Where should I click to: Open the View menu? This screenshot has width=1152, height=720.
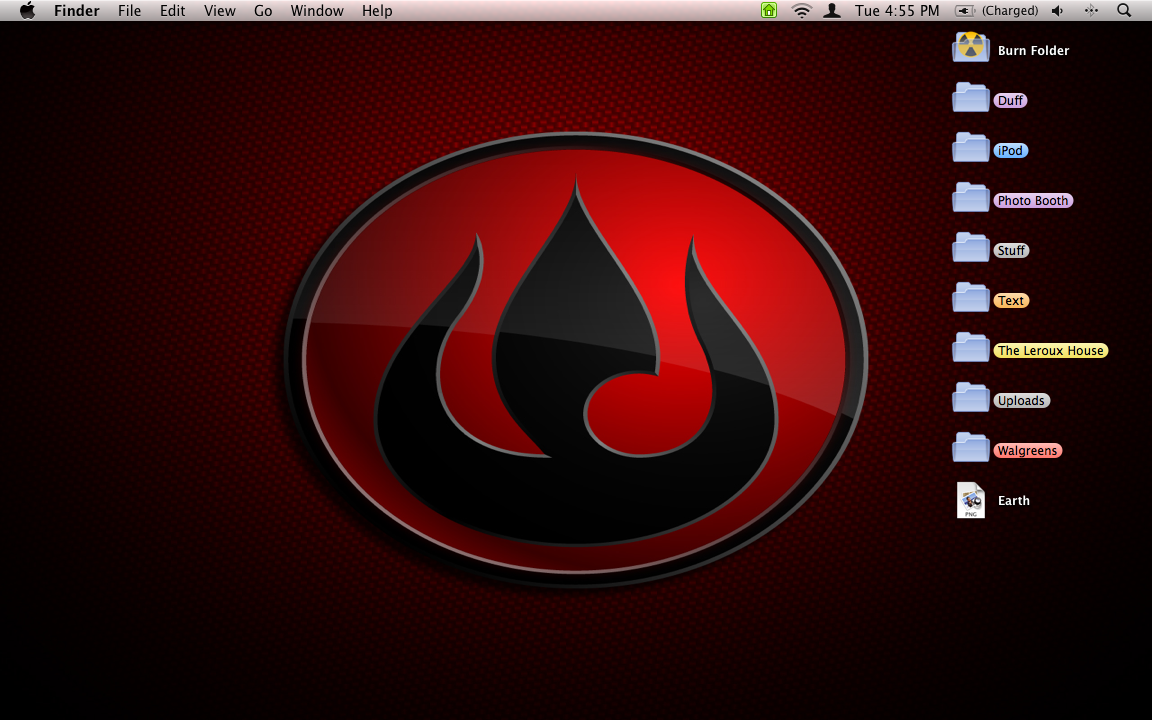[220, 11]
